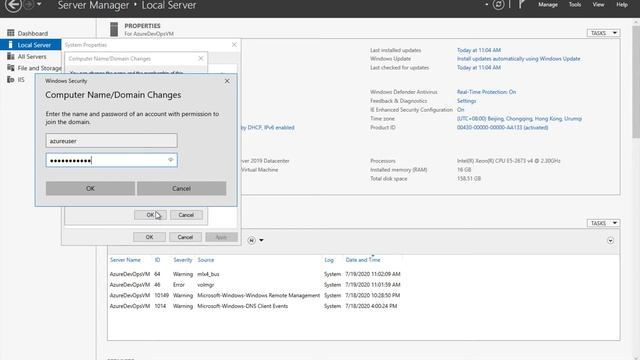Sort events by Server Name column
The width and height of the screenshot is (640, 360).
coord(125,260)
